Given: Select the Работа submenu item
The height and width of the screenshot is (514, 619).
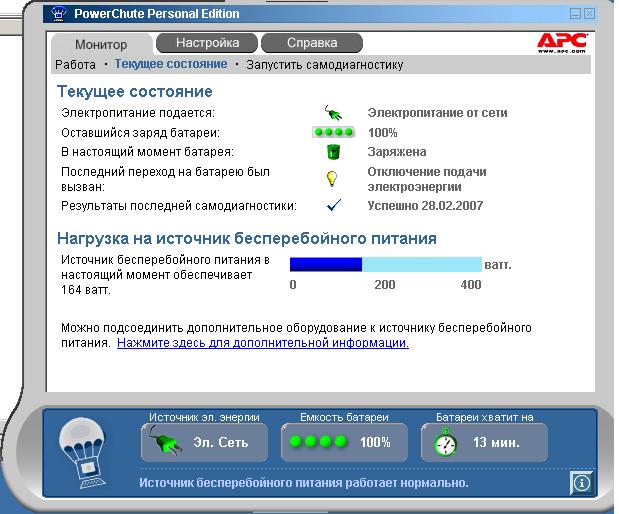Looking at the screenshot, I should pyautogui.click(x=75, y=65).
